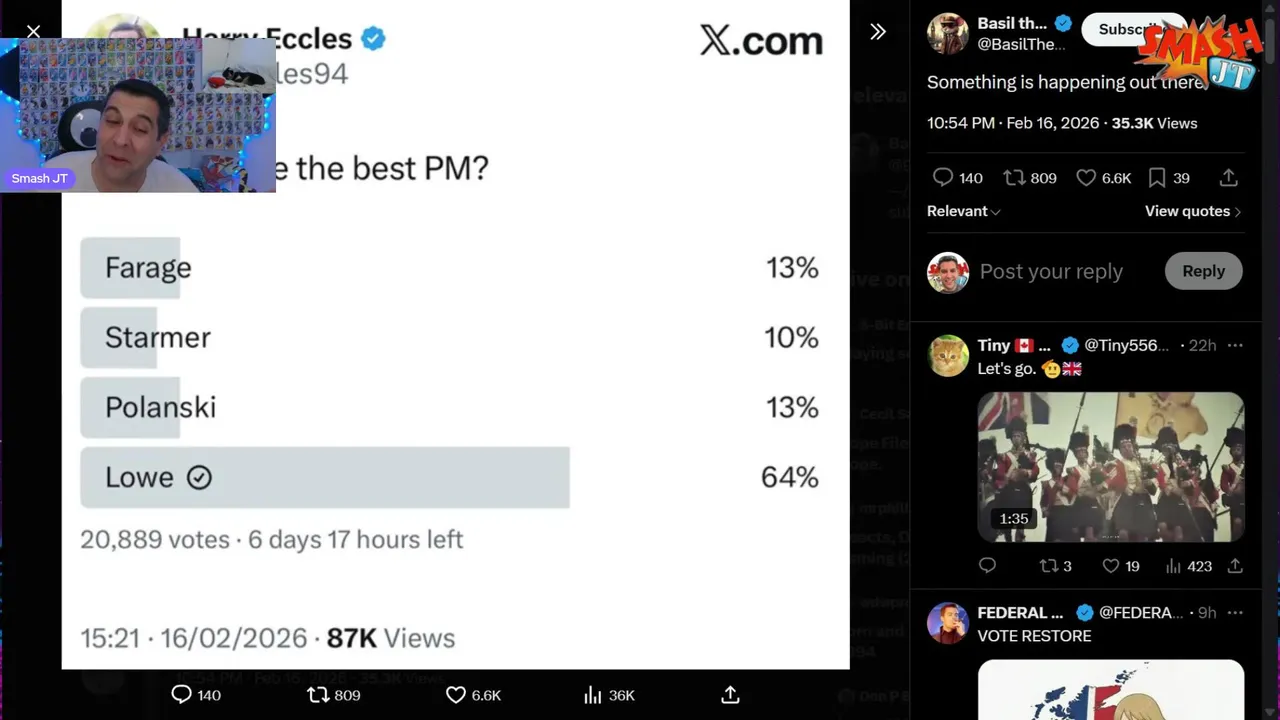Play the 1:35 video thumbnail
The image size is (1280, 720).
pos(1110,467)
